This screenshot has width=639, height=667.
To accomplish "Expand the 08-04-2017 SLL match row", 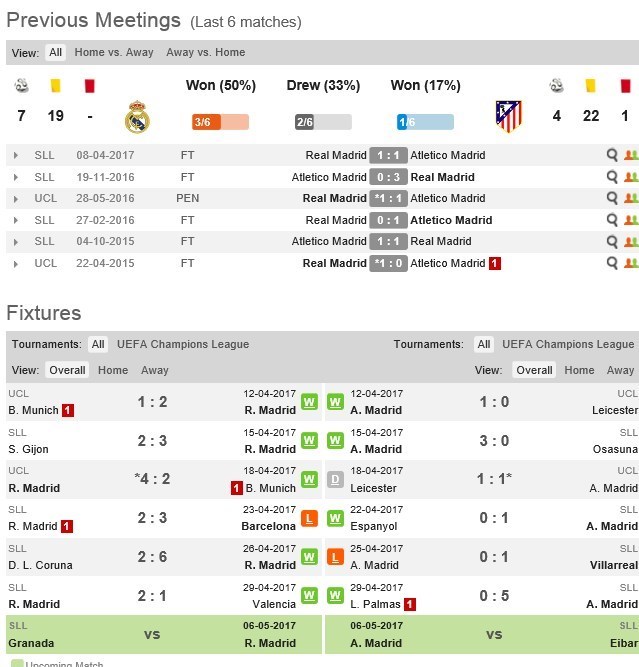I will tap(15, 155).
